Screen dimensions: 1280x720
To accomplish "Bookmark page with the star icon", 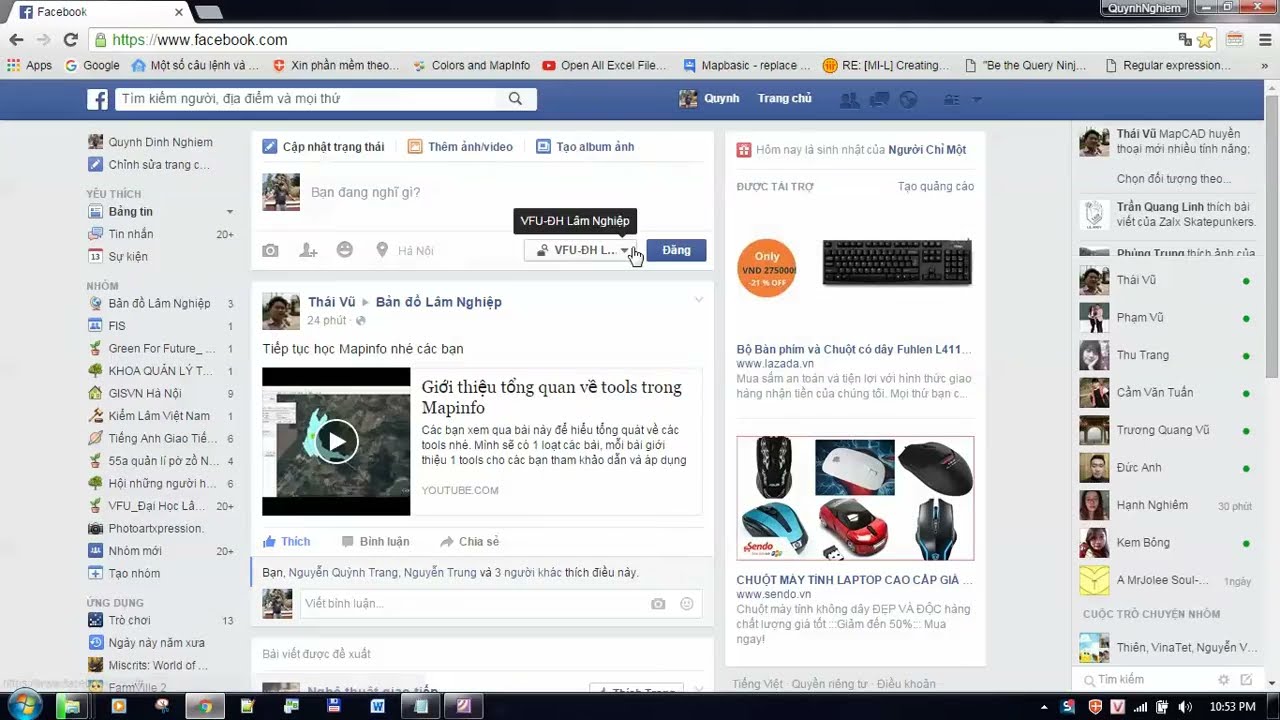I will coord(1205,40).
